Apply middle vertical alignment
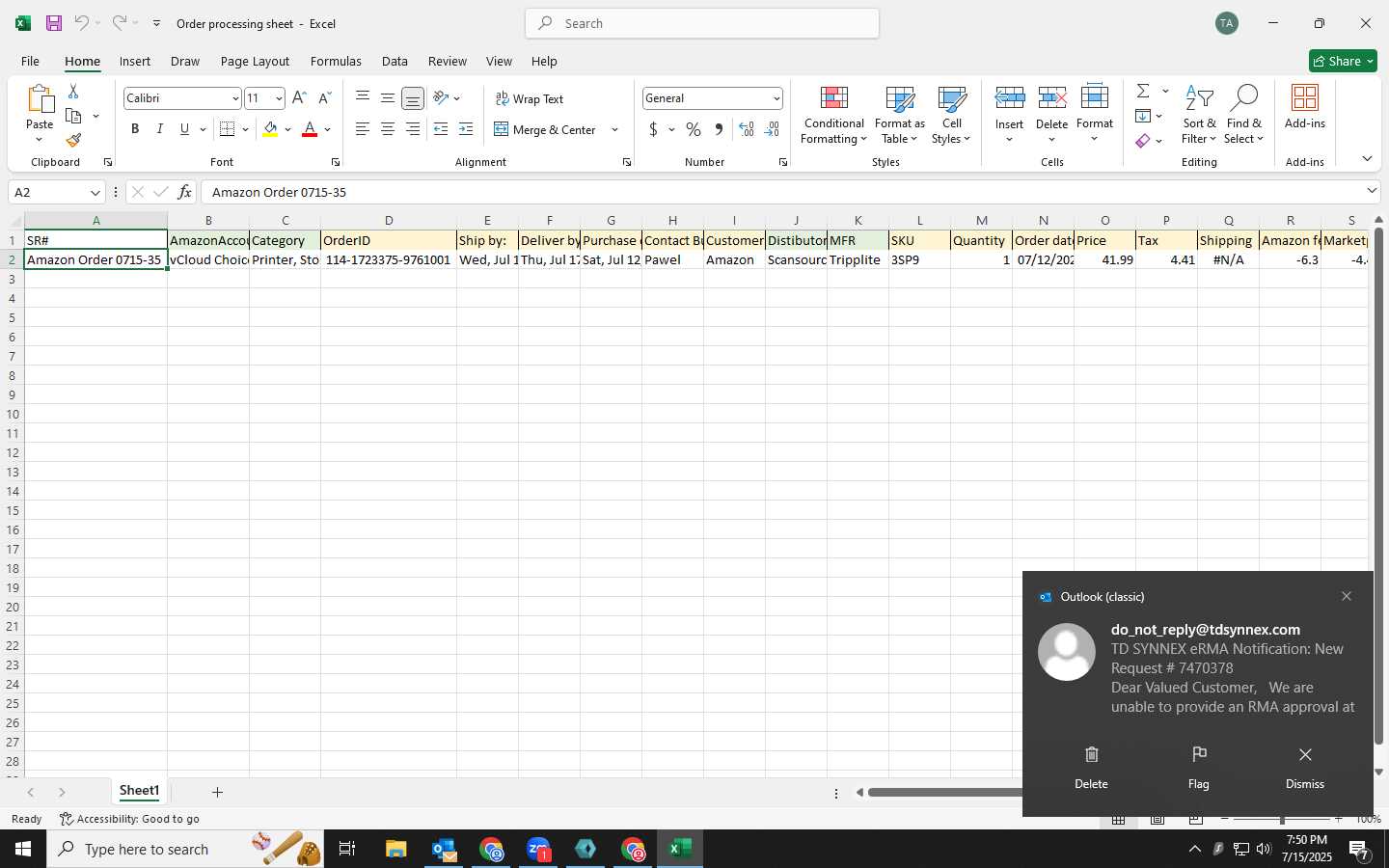 click(x=388, y=98)
